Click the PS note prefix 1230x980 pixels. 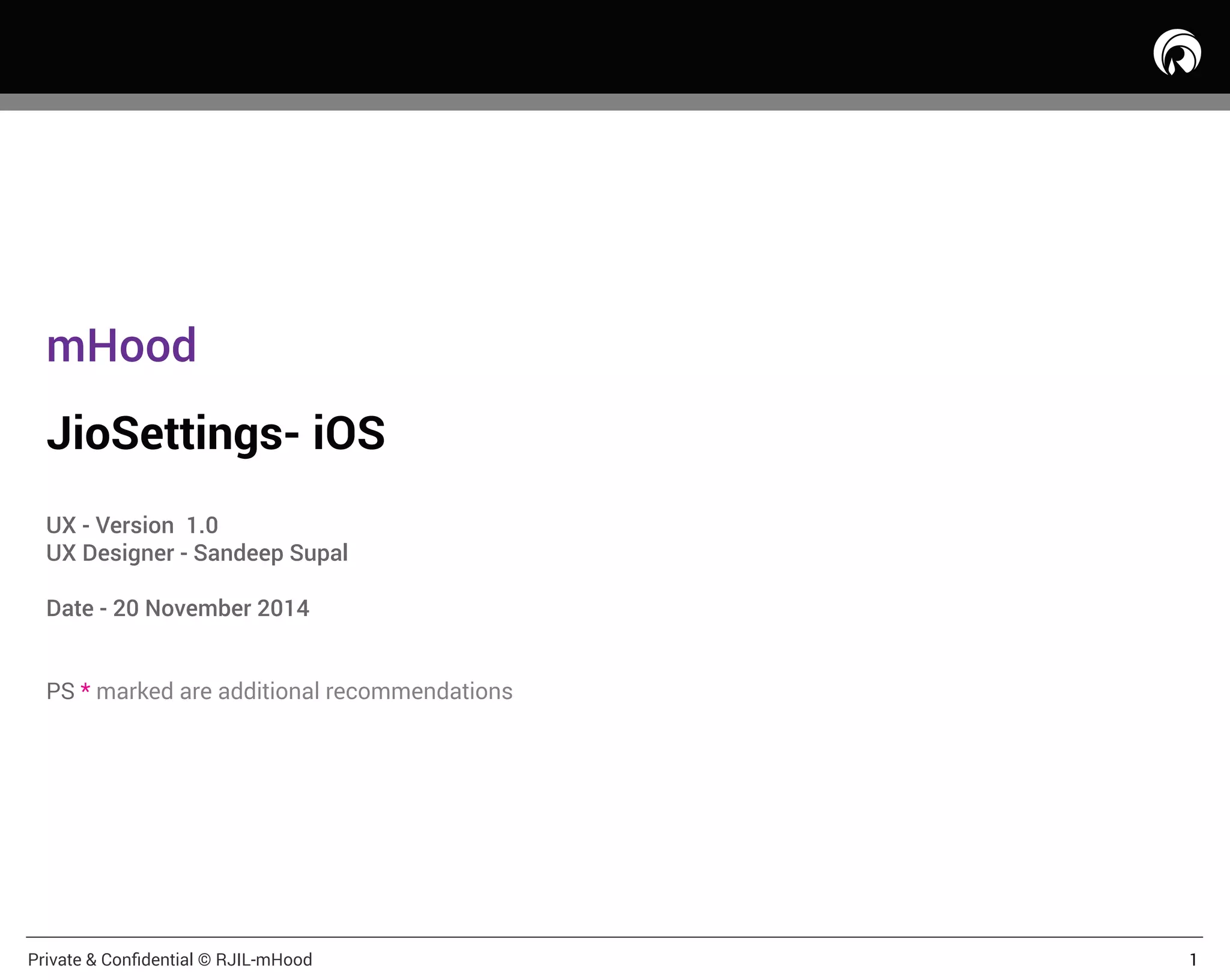[x=60, y=691]
